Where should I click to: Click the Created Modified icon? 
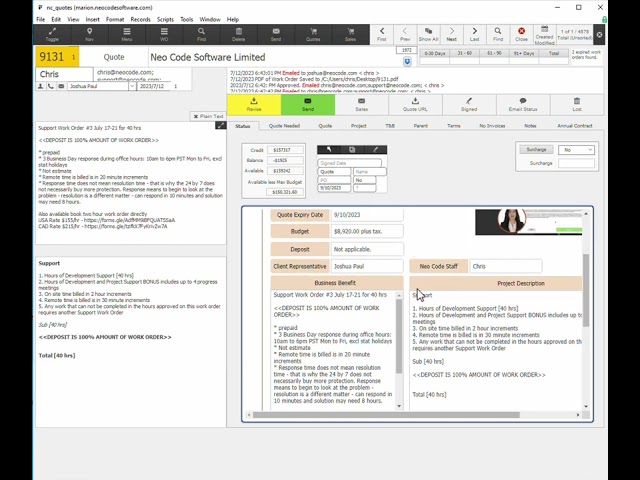pos(544,34)
